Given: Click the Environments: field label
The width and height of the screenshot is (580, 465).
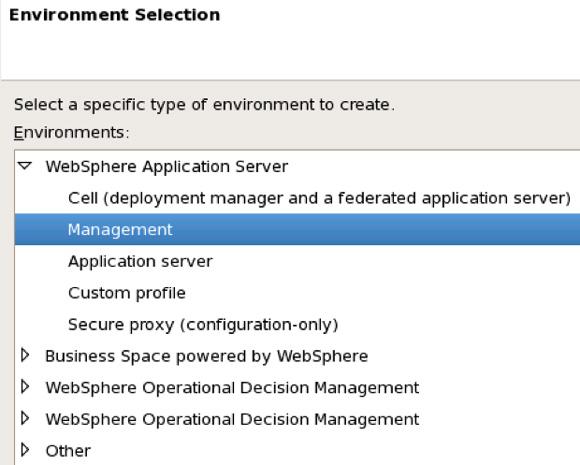Looking at the screenshot, I should click(72, 132).
